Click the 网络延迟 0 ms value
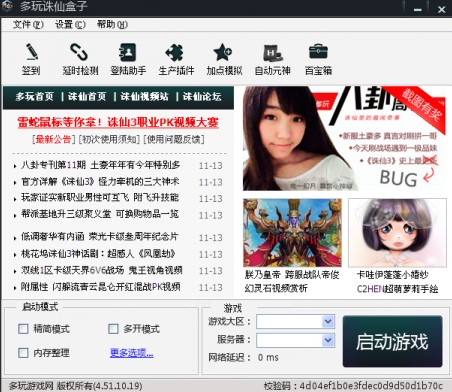 coord(268,358)
